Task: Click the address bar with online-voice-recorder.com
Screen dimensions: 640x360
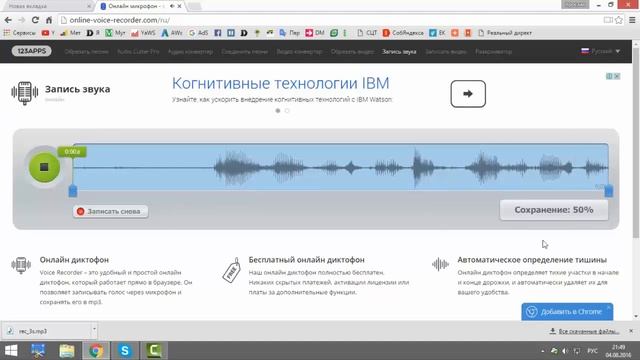Action: (331, 20)
